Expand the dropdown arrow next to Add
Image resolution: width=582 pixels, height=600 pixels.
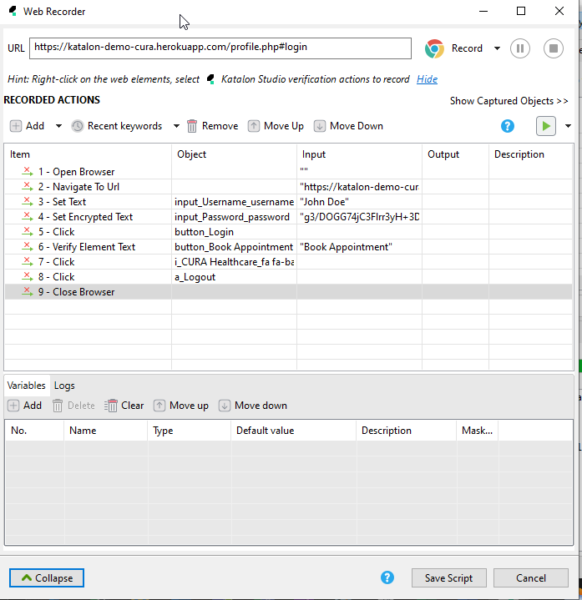click(x=59, y=126)
